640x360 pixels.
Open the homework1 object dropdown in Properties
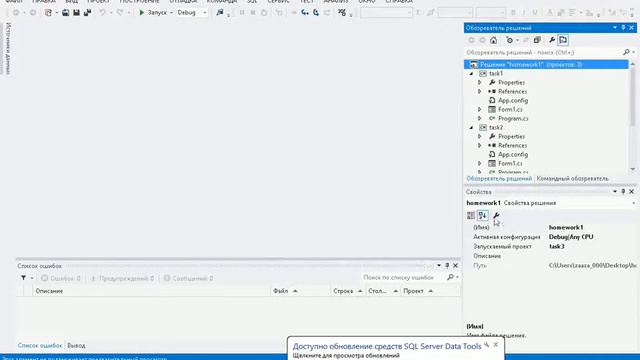point(633,203)
